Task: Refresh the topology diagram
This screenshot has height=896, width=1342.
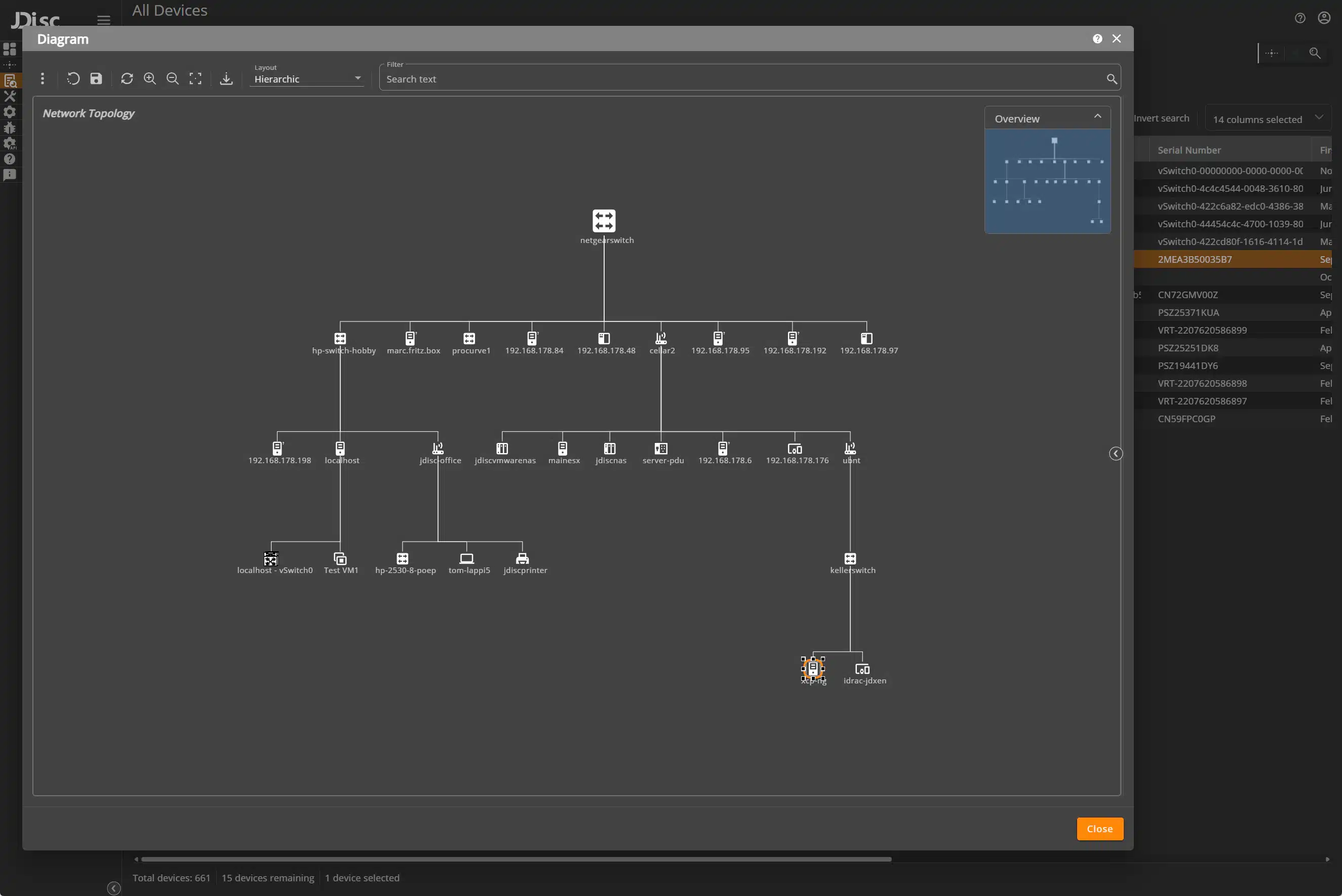Action: coord(127,78)
